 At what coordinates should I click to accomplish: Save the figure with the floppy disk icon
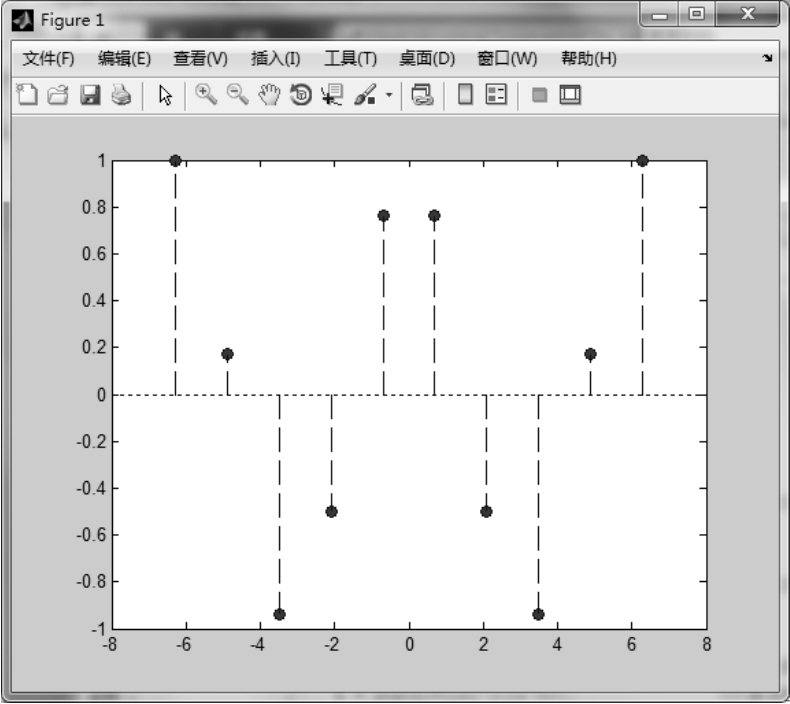coord(90,95)
